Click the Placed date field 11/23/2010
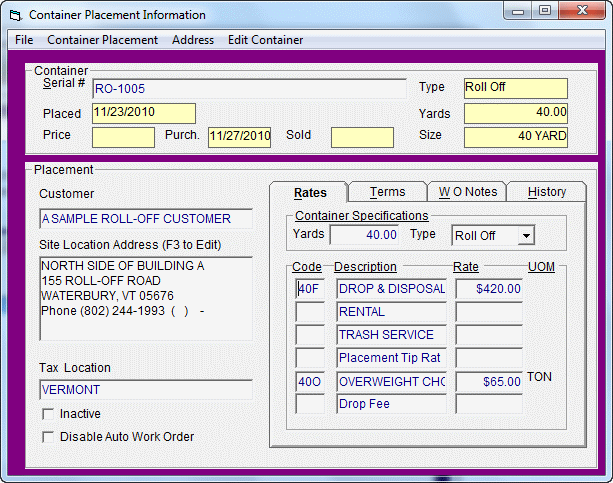This screenshot has height=483, width=613. click(144, 113)
